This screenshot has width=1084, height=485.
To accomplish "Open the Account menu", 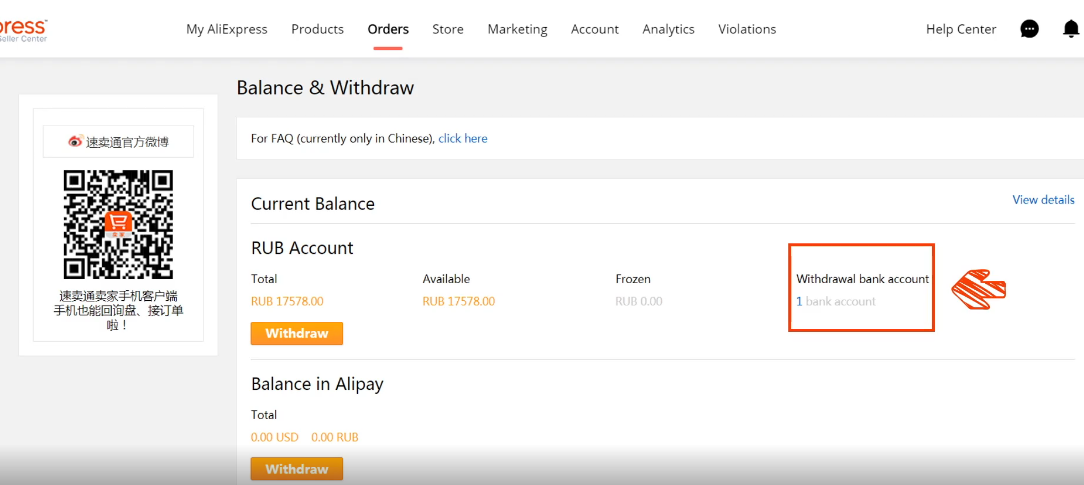I will pos(595,29).
